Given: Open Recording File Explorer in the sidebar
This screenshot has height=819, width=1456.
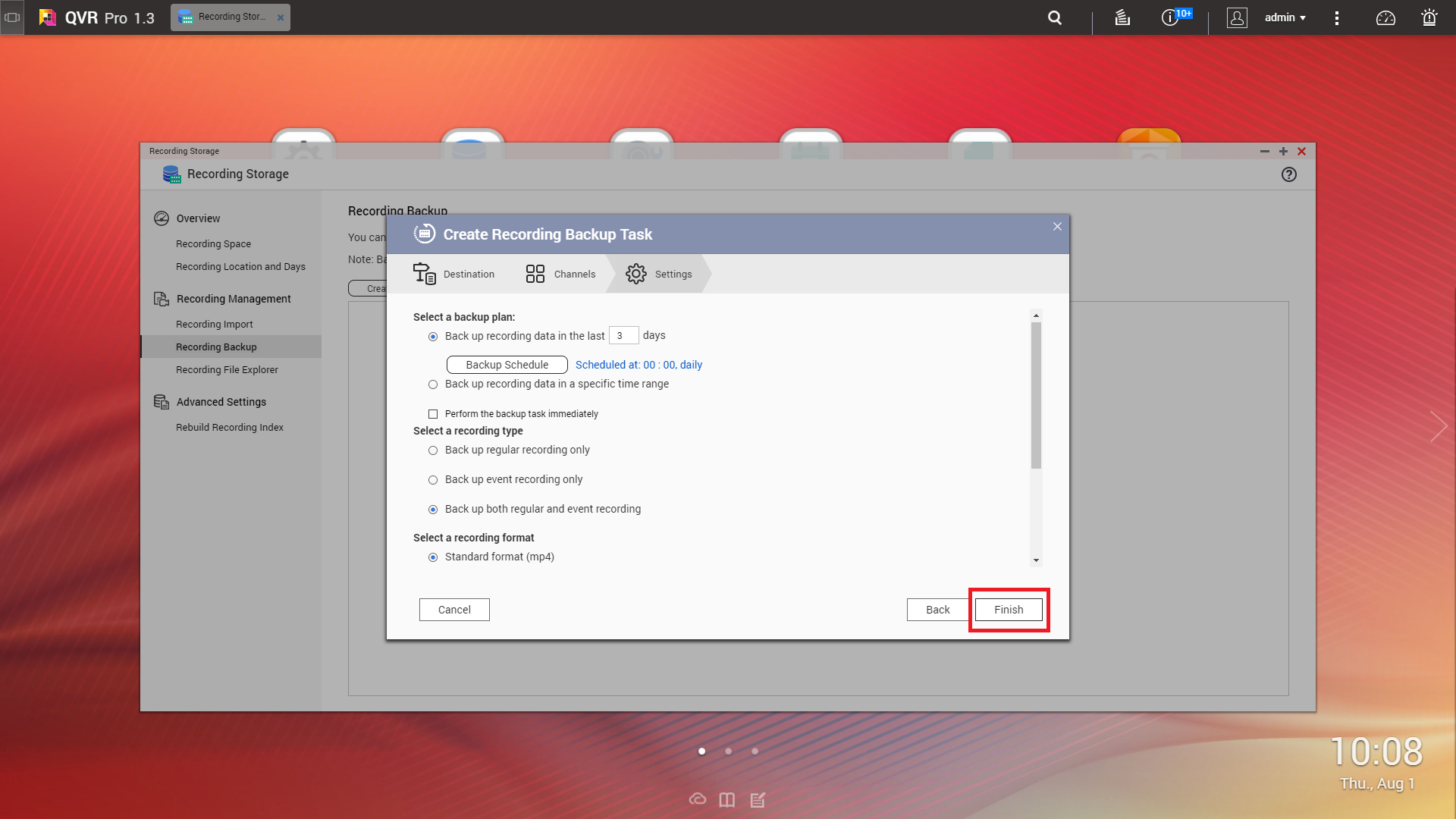Looking at the screenshot, I should click(x=227, y=370).
